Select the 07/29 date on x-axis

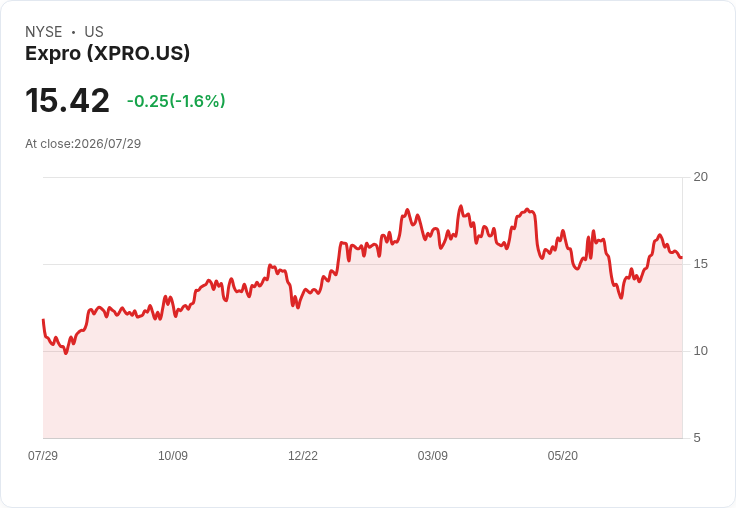point(43,455)
